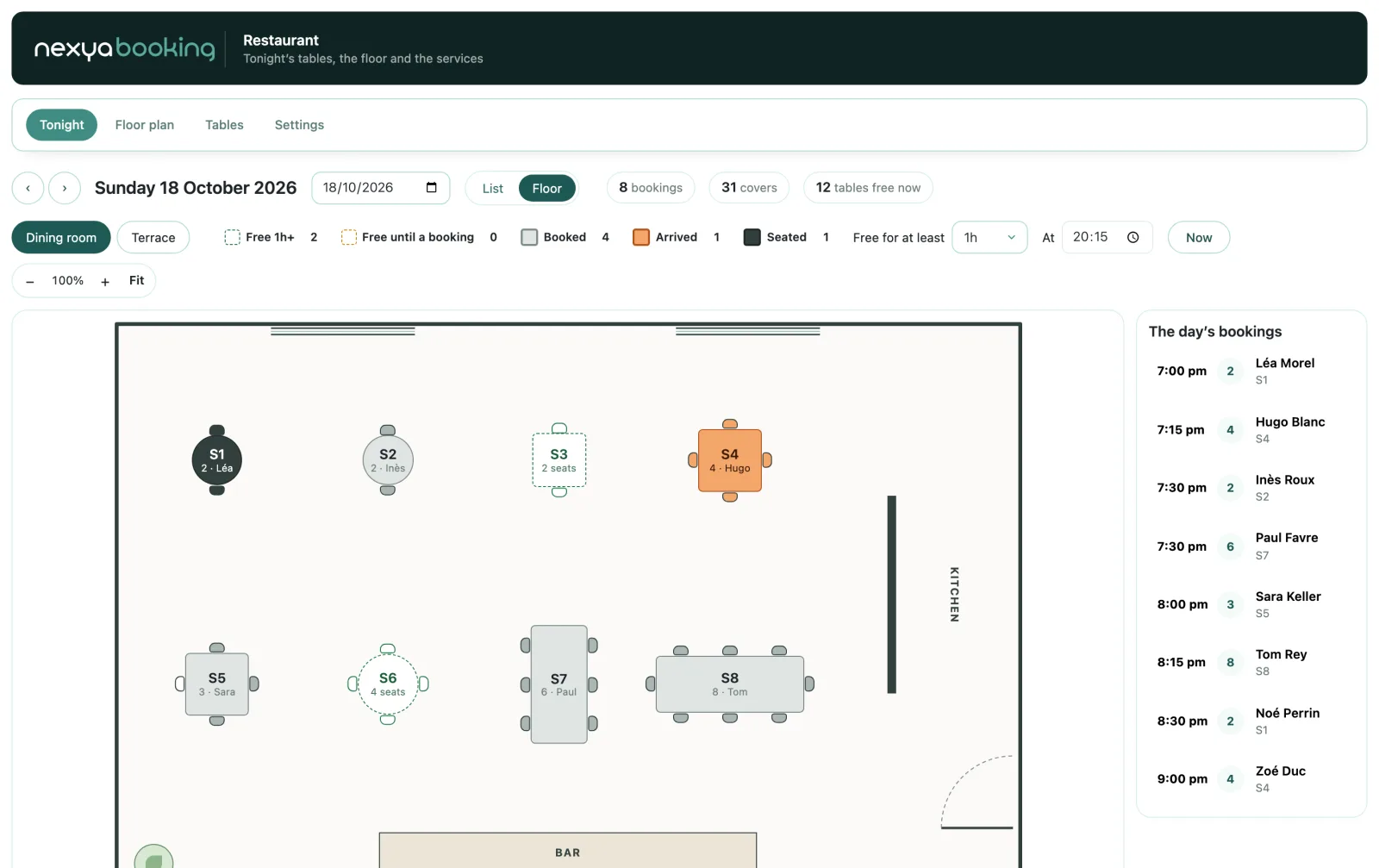
Task: Click the 31 covers pill
Action: point(749,188)
